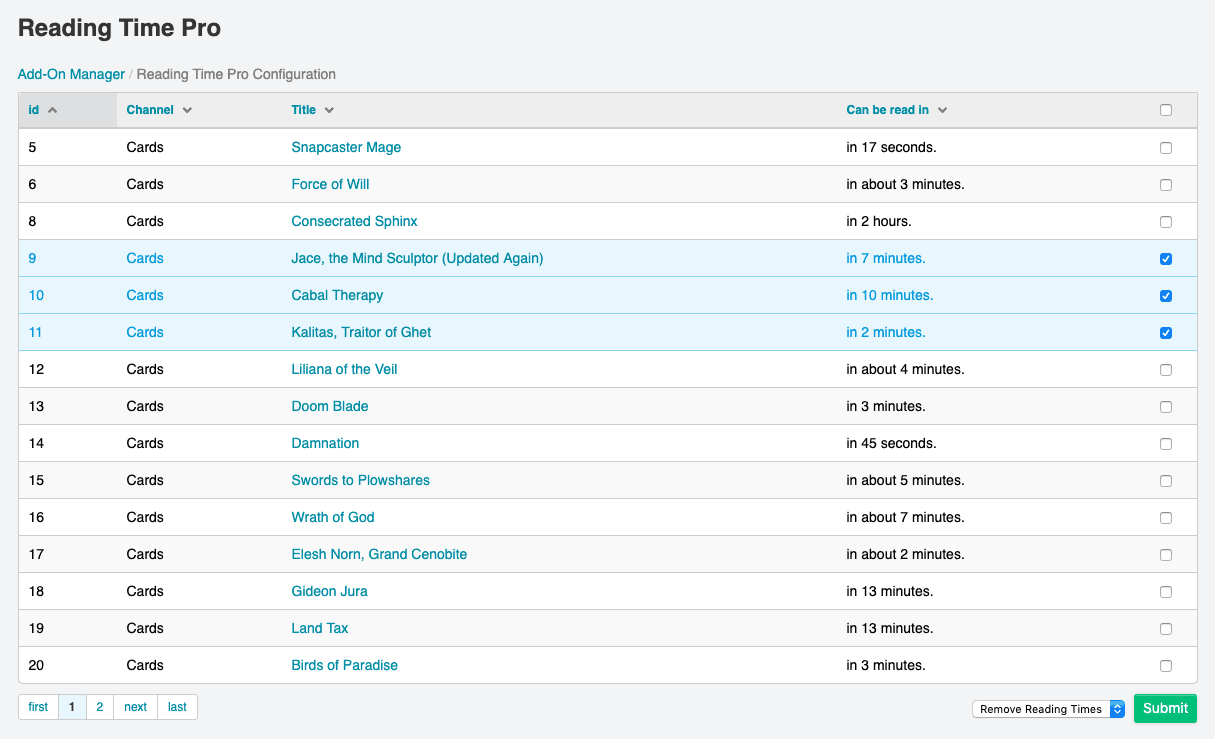Open the Wrath of God entry
Screen dimensions: 1215x739
pyautogui.click(x=333, y=517)
